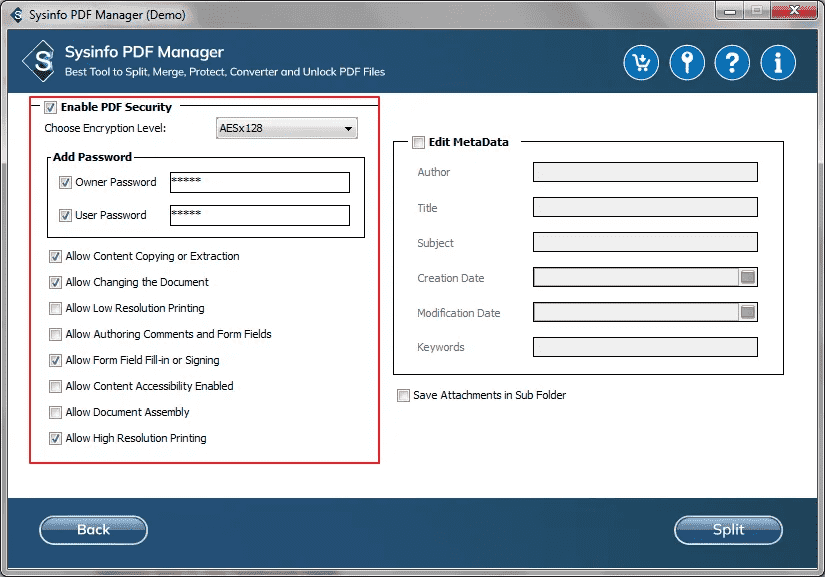Open the question mark help icon
825x577 pixels.
(732, 63)
